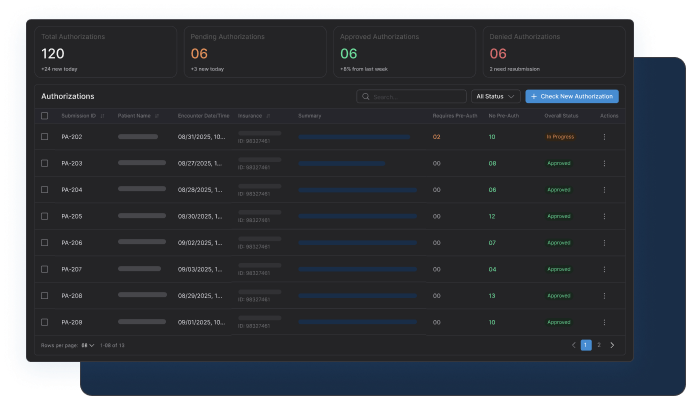Click submission ID PA-204

pos(72,190)
